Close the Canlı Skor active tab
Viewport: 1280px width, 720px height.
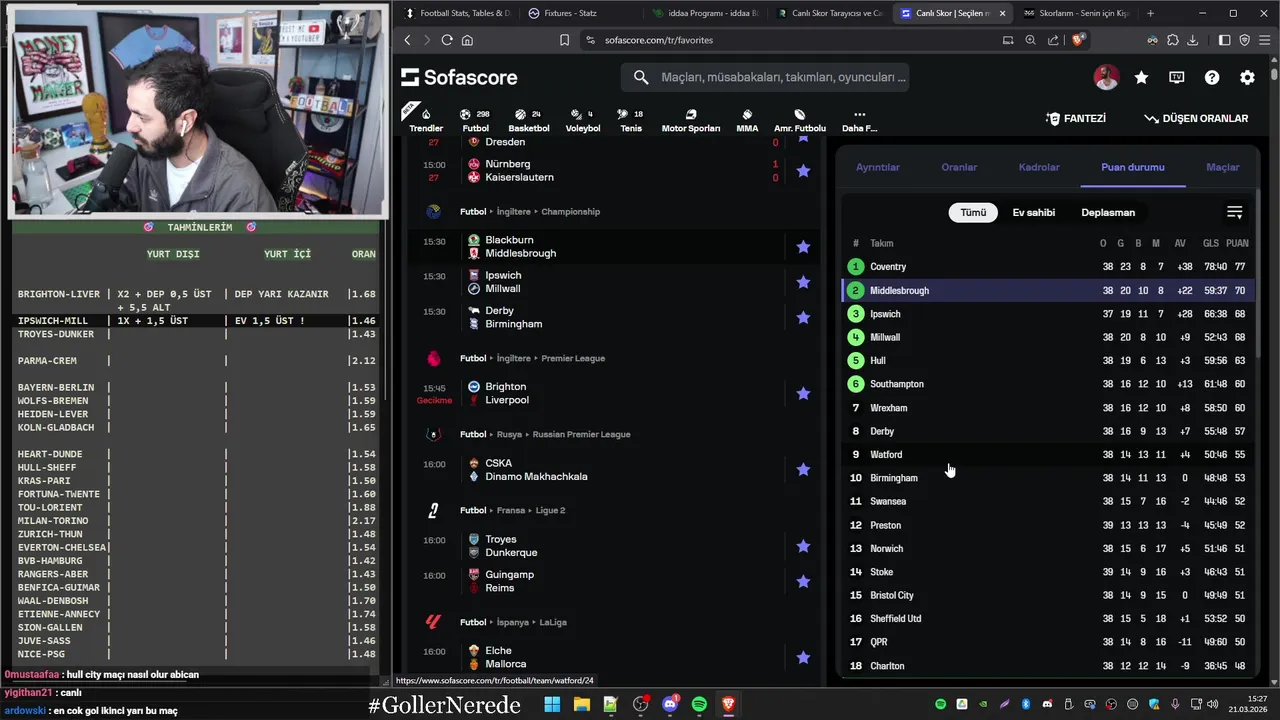point(1001,13)
